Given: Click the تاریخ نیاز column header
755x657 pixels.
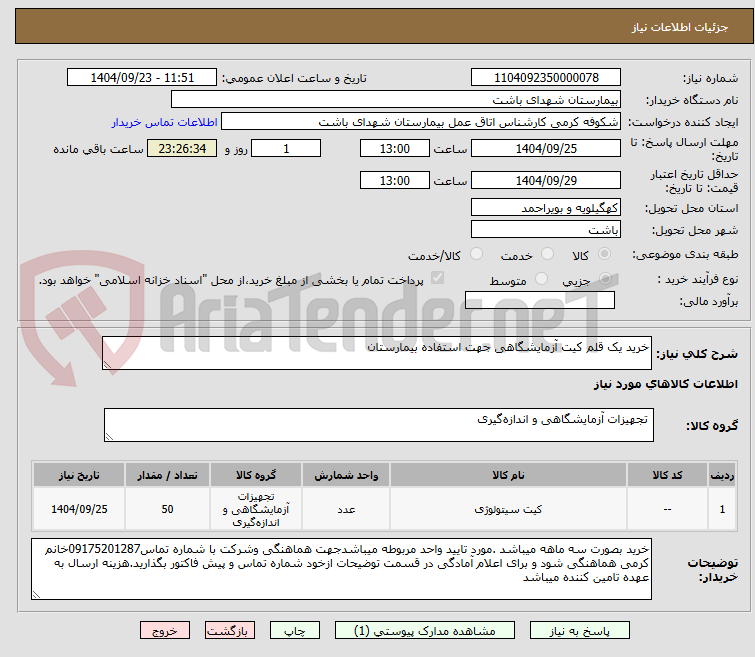Looking at the screenshot, I should coord(79,475).
